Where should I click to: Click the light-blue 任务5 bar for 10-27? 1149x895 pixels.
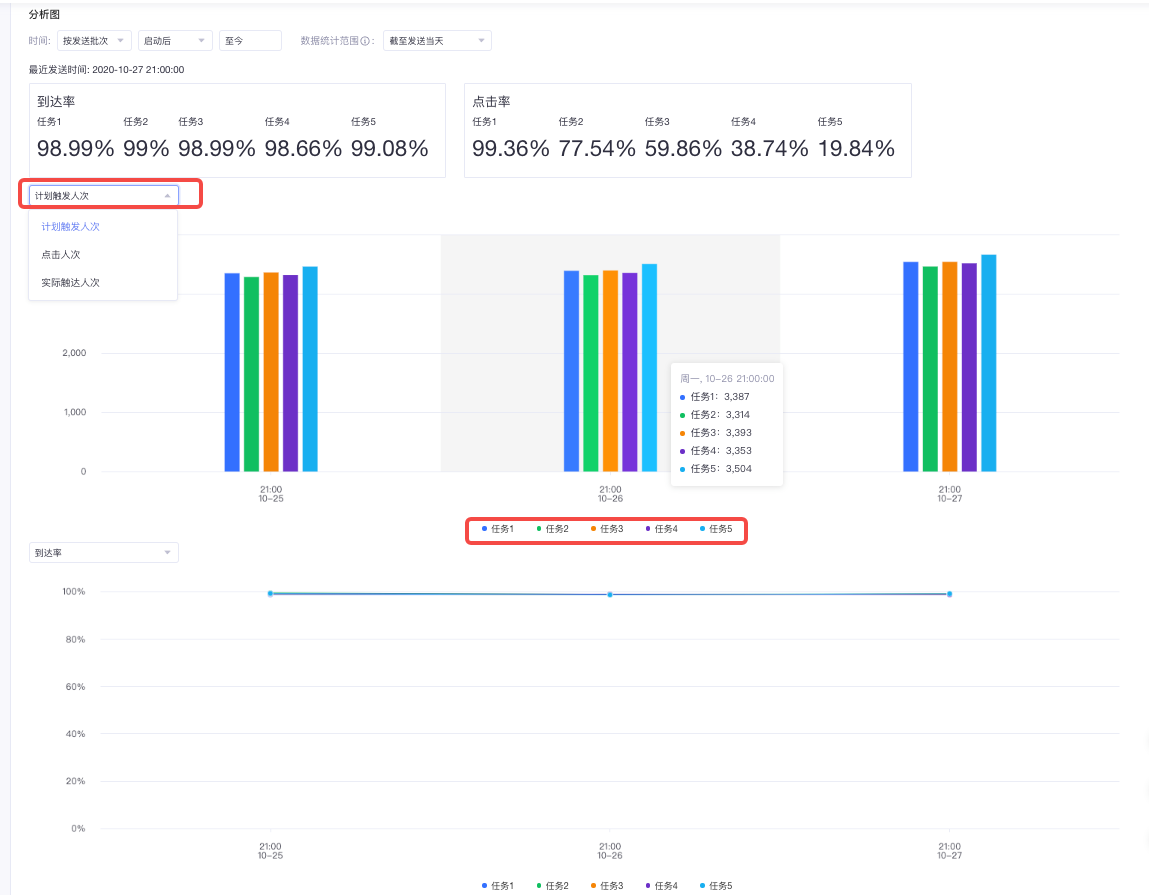click(x=989, y=363)
